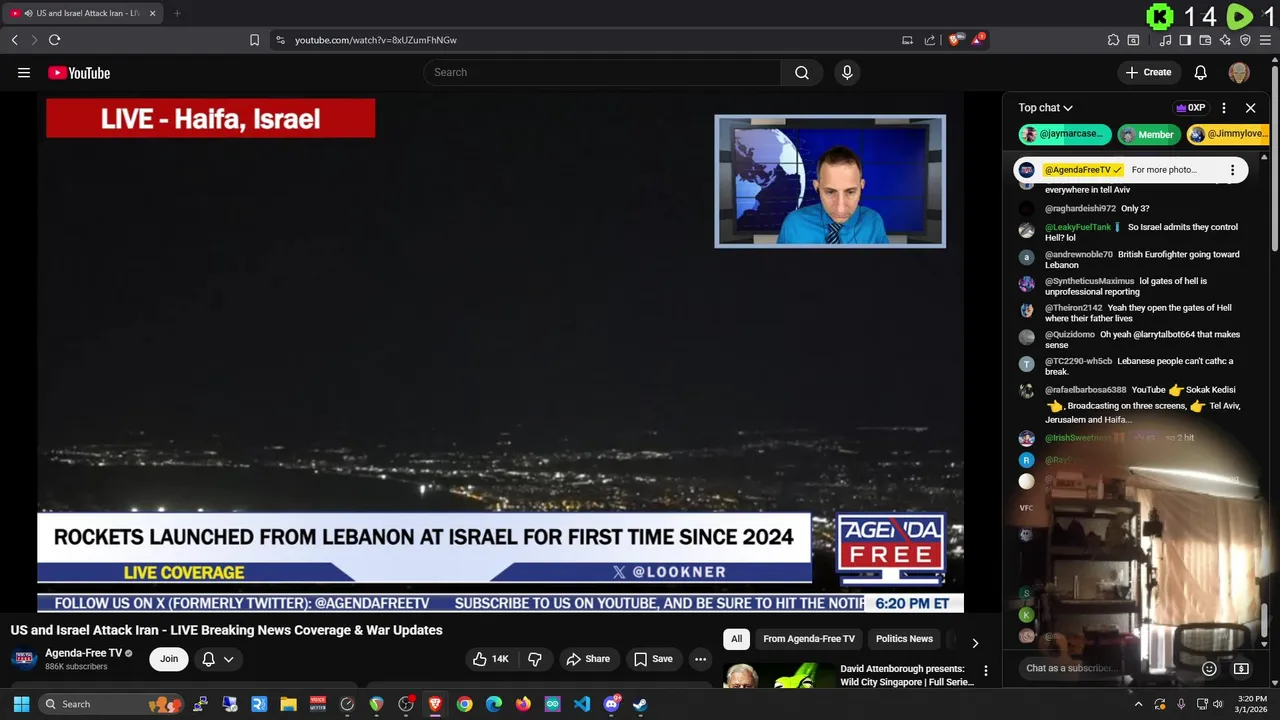Click the @jaymarcase member chip

tap(1065, 134)
